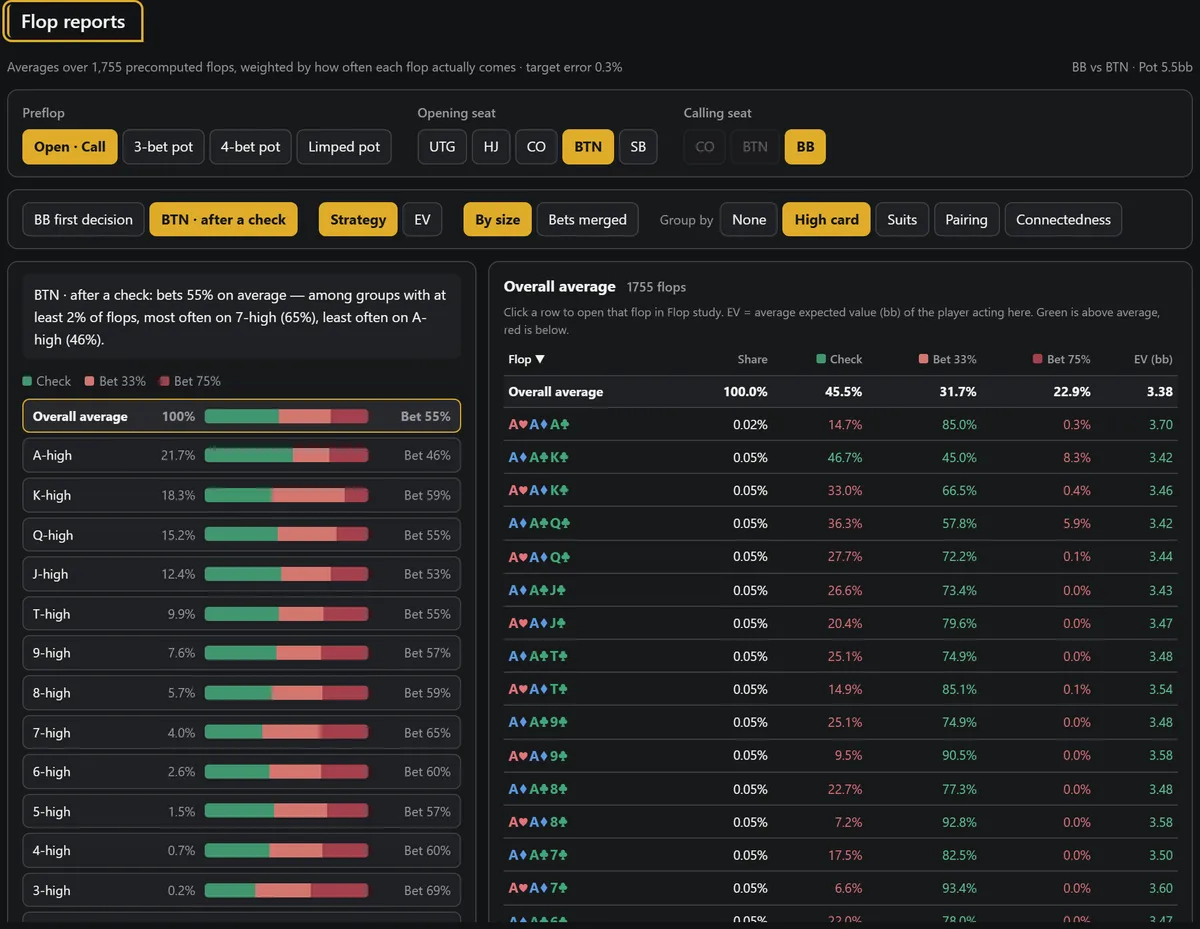The width and height of the screenshot is (1200, 929).
Task: Open the A♦A♣Q♣ flop row
Action: (840, 524)
